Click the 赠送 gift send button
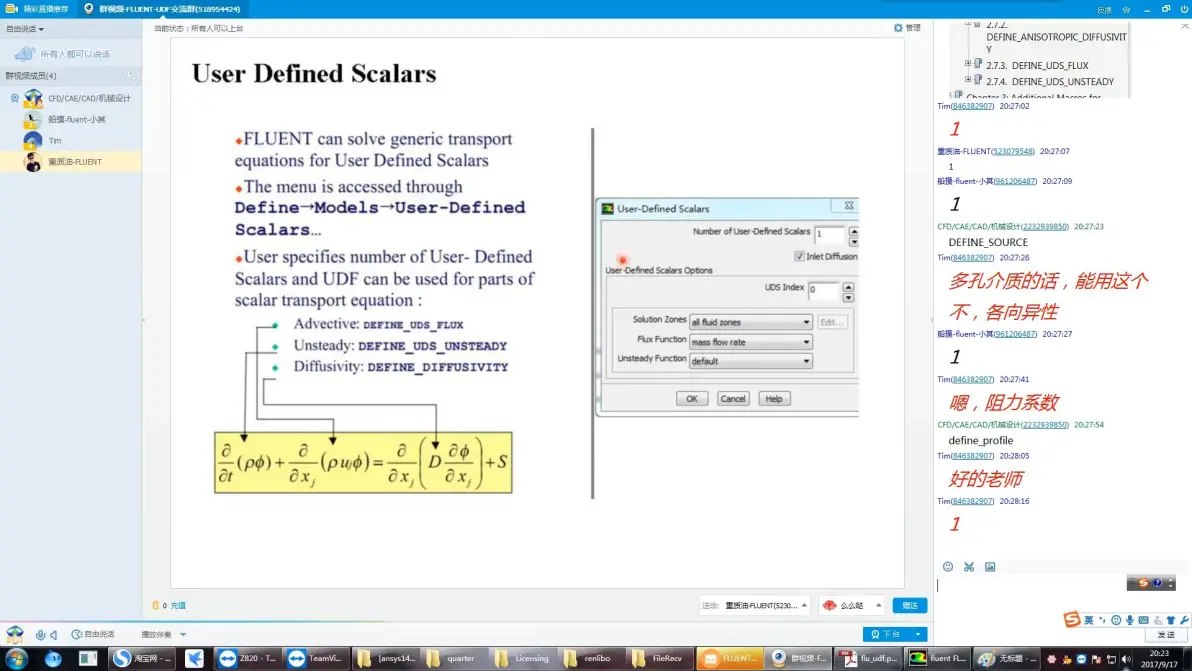Image resolution: width=1192 pixels, height=671 pixels. [x=910, y=606]
